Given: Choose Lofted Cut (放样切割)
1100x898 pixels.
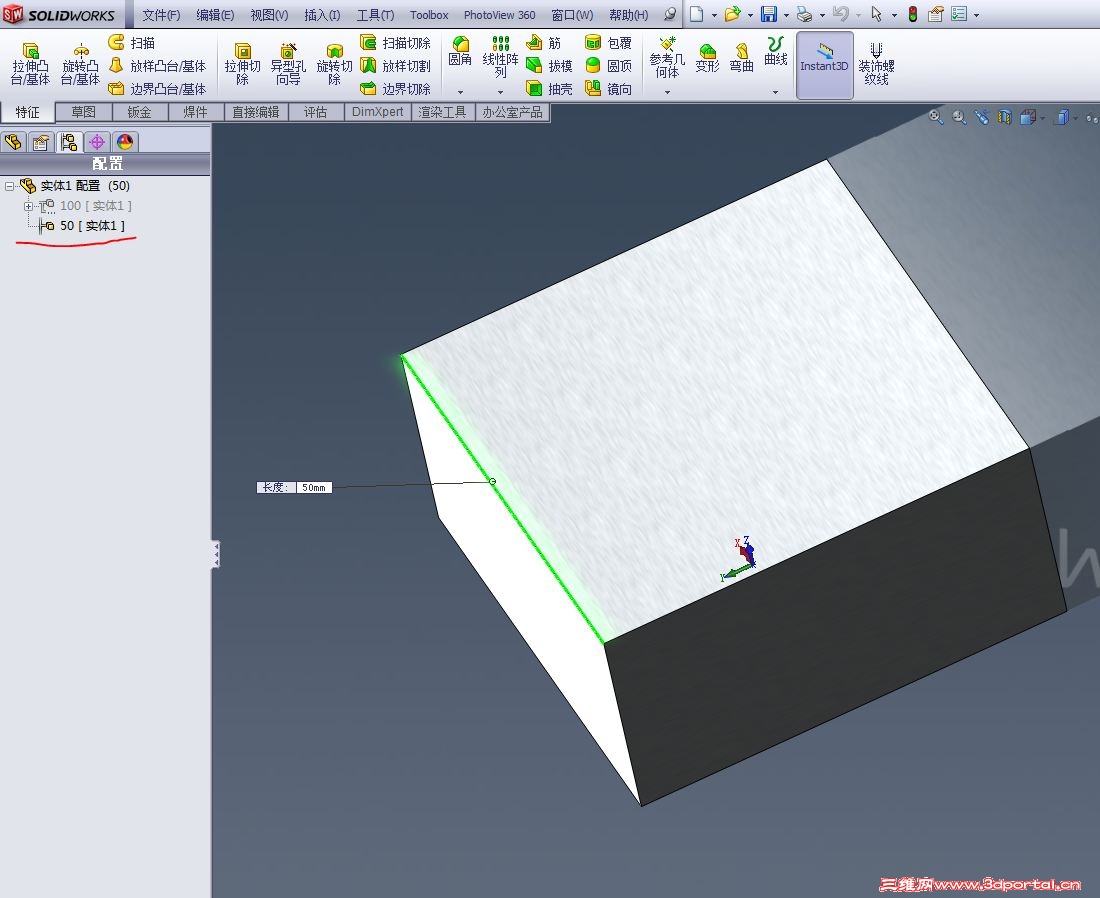Looking at the screenshot, I should tap(395, 66).
